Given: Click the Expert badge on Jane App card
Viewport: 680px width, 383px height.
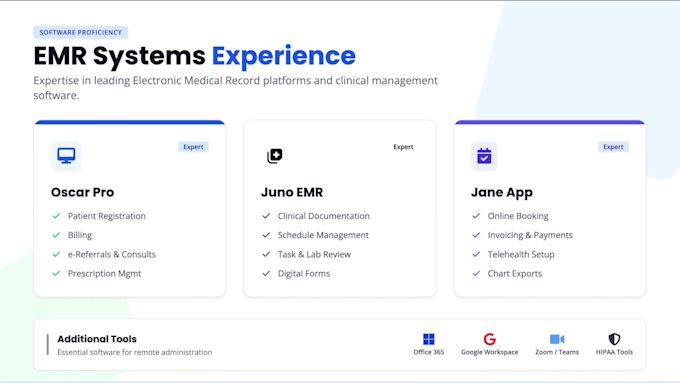Looking at the screenshot, I should click(613, 147).
